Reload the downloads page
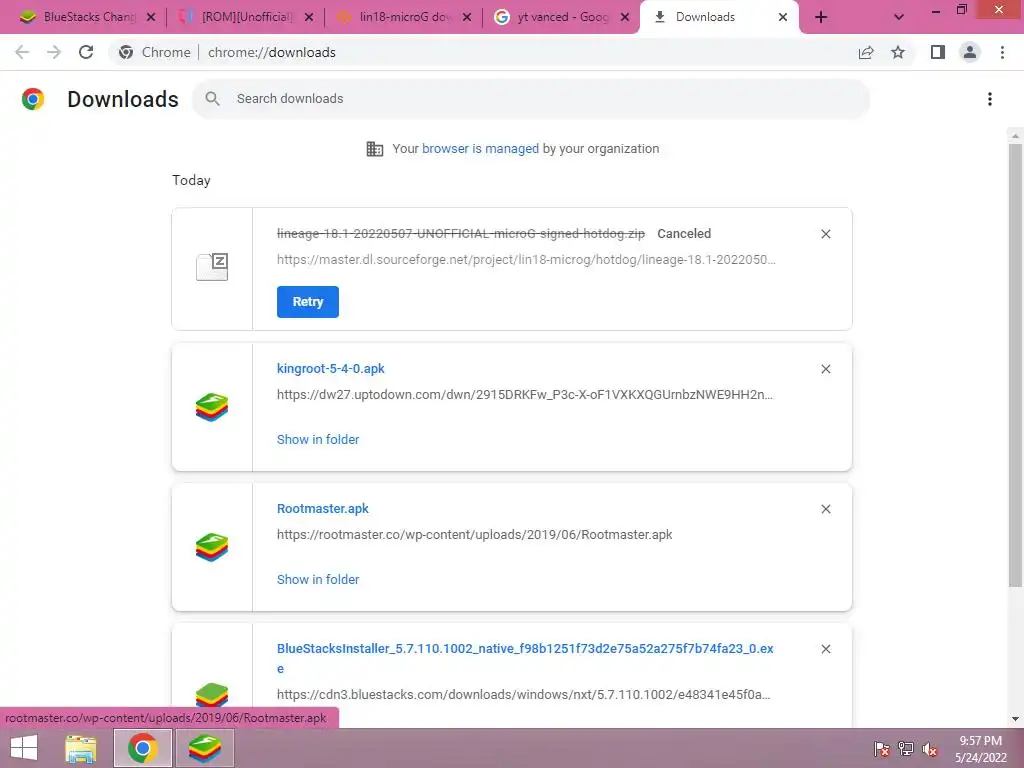Image resolution: width=1024 pixels, height=768 pixels. (x=86, y=52)
